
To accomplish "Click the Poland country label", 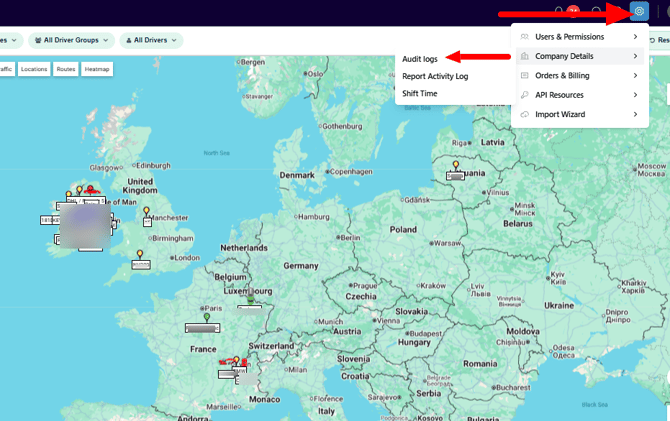I will (403, 230).
